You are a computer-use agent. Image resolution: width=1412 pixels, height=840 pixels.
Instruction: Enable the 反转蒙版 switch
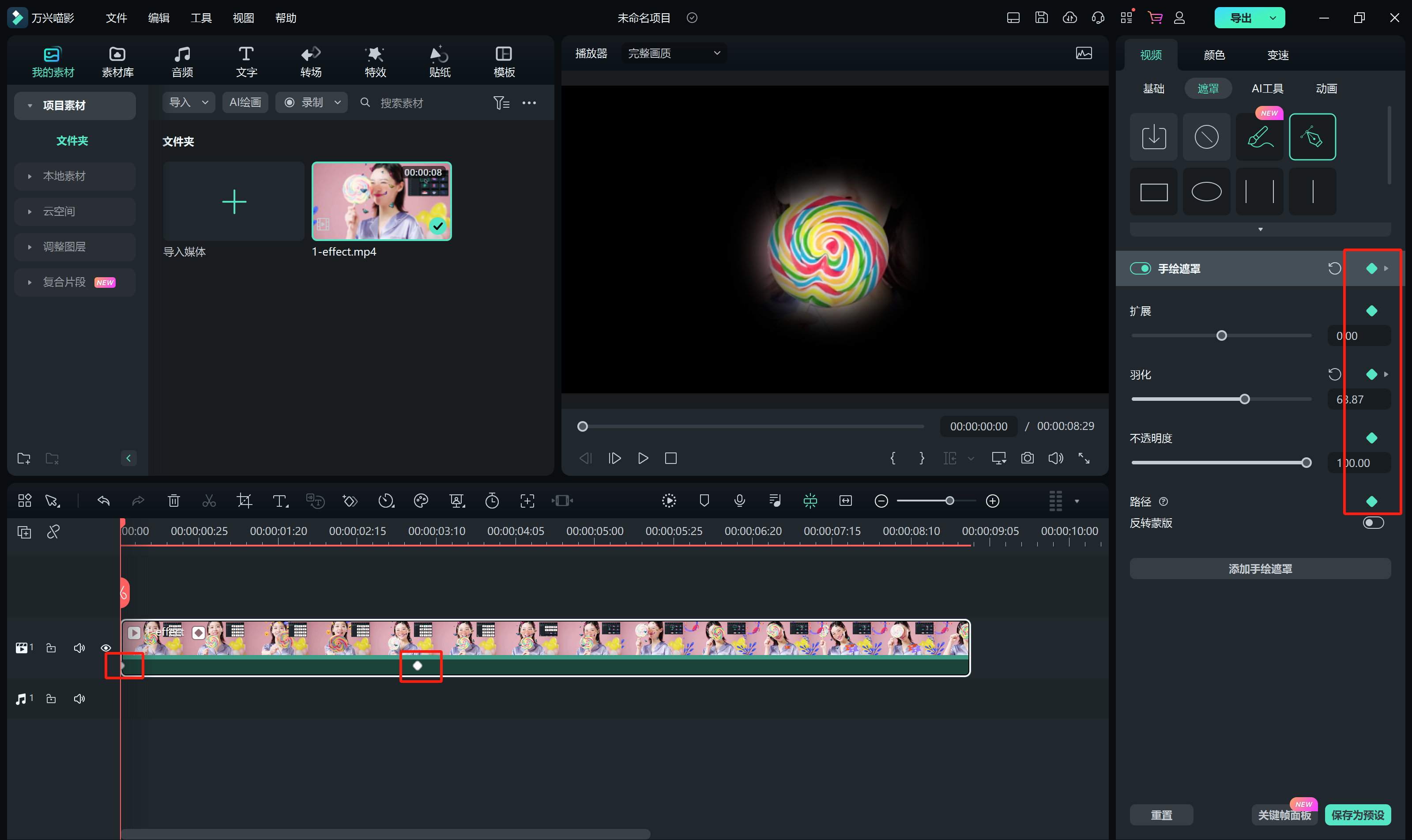(x=1373, y=523)
